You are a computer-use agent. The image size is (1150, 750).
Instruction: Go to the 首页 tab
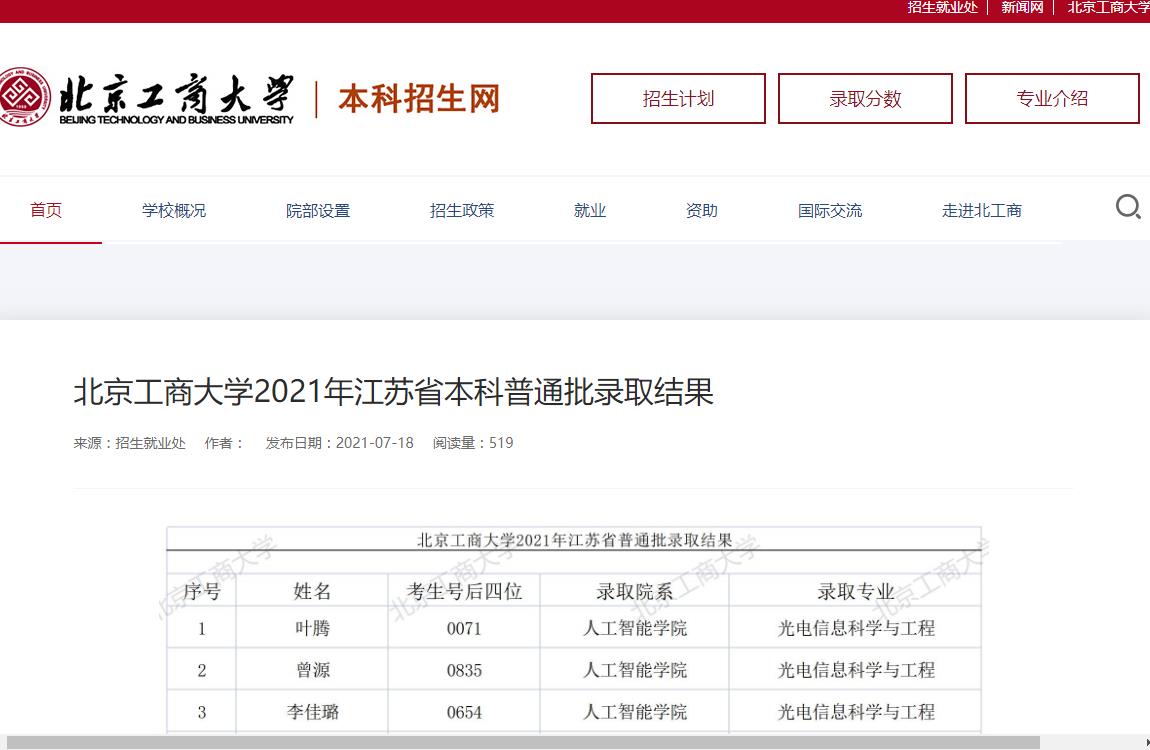tap(45, 210)
